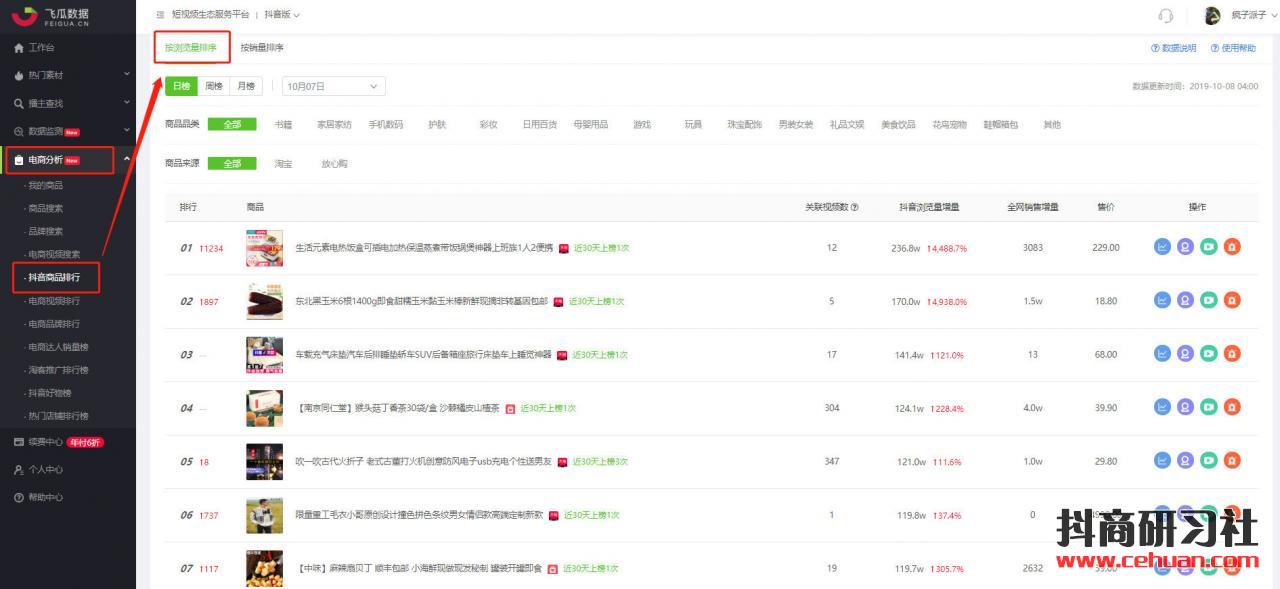The width and height of the screenshot is (1280, 589).
Task: Click the sidebar collapse hamburger icon
Action: point(160,15)
